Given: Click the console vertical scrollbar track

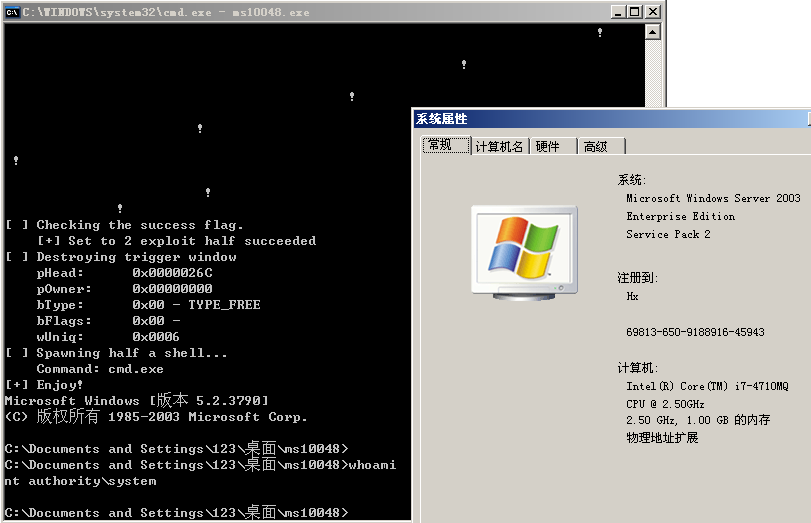Looking at the screenshot, I should pyautogui.click(x=653, y=72).
